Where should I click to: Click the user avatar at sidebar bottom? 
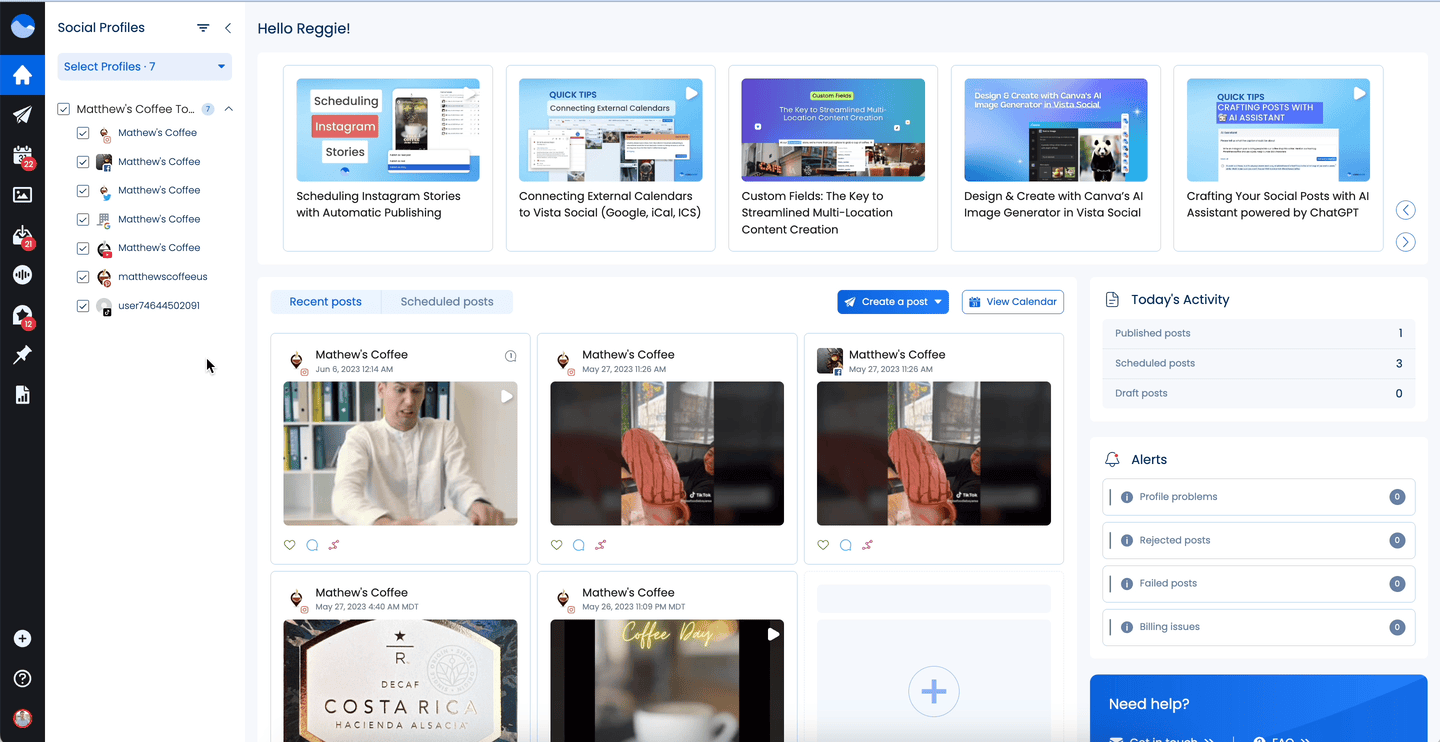22,718
